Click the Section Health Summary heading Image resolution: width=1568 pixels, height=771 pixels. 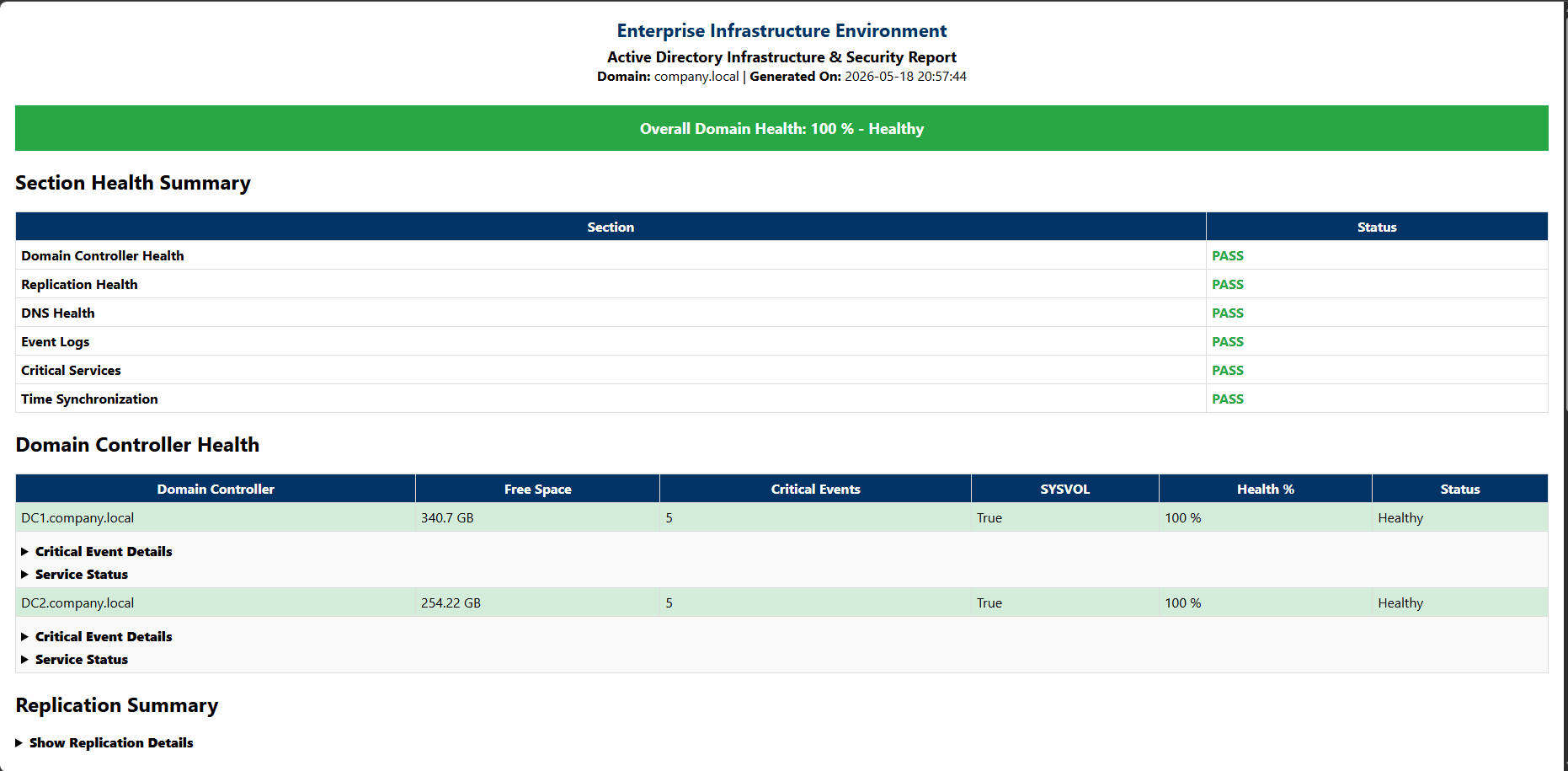133,183
